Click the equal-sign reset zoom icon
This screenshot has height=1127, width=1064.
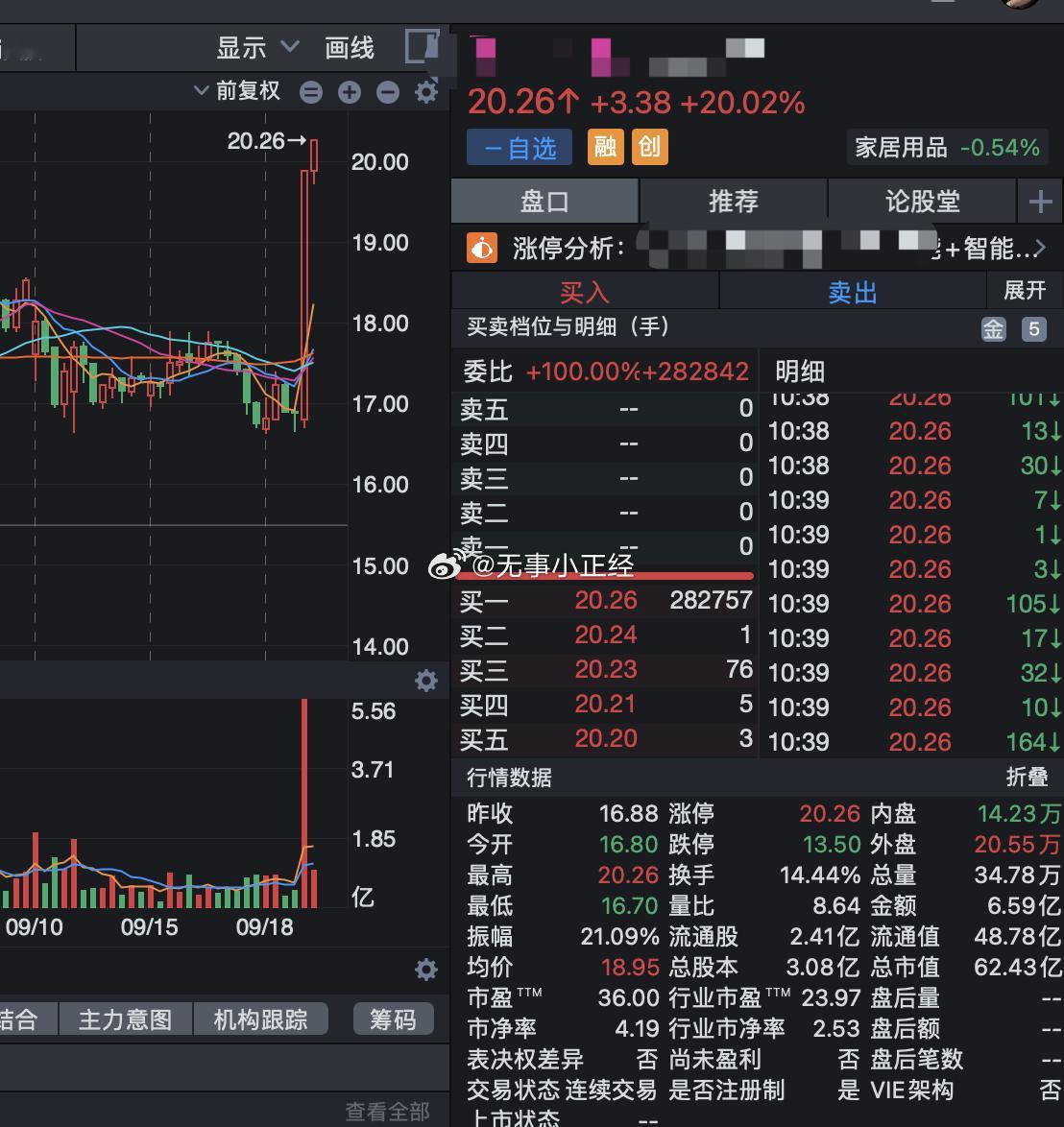tap(311, 92)
